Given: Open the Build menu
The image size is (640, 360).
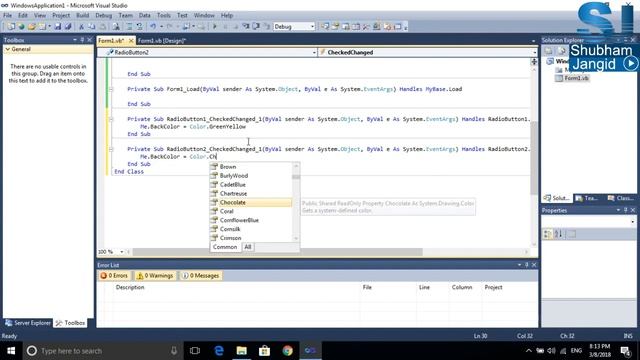Looking at the screenshot, I should (x=82, y=16).
